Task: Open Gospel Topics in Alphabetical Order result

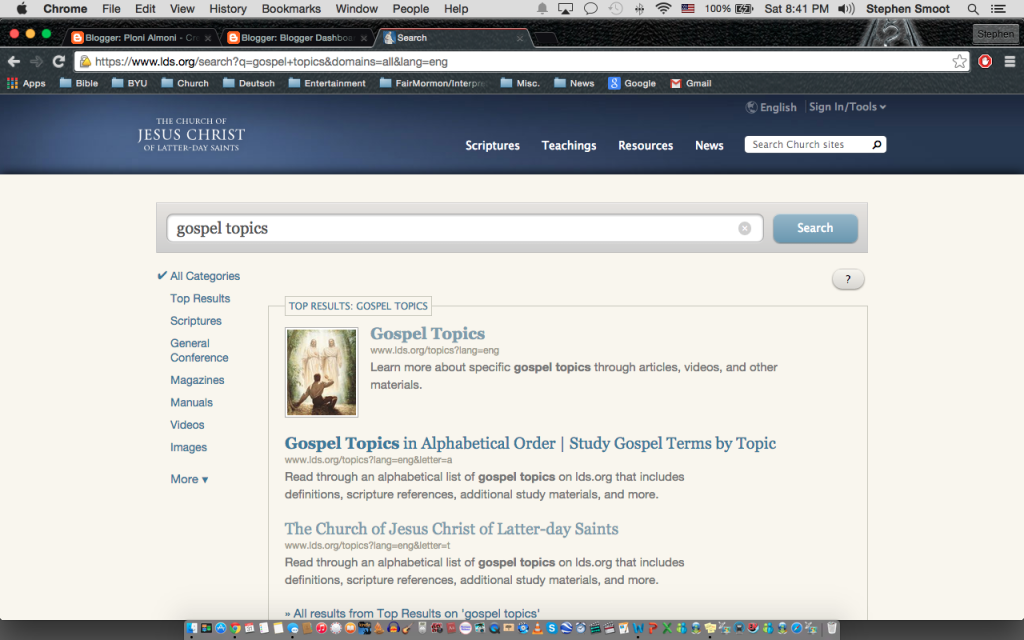Action: pos(530,443)
